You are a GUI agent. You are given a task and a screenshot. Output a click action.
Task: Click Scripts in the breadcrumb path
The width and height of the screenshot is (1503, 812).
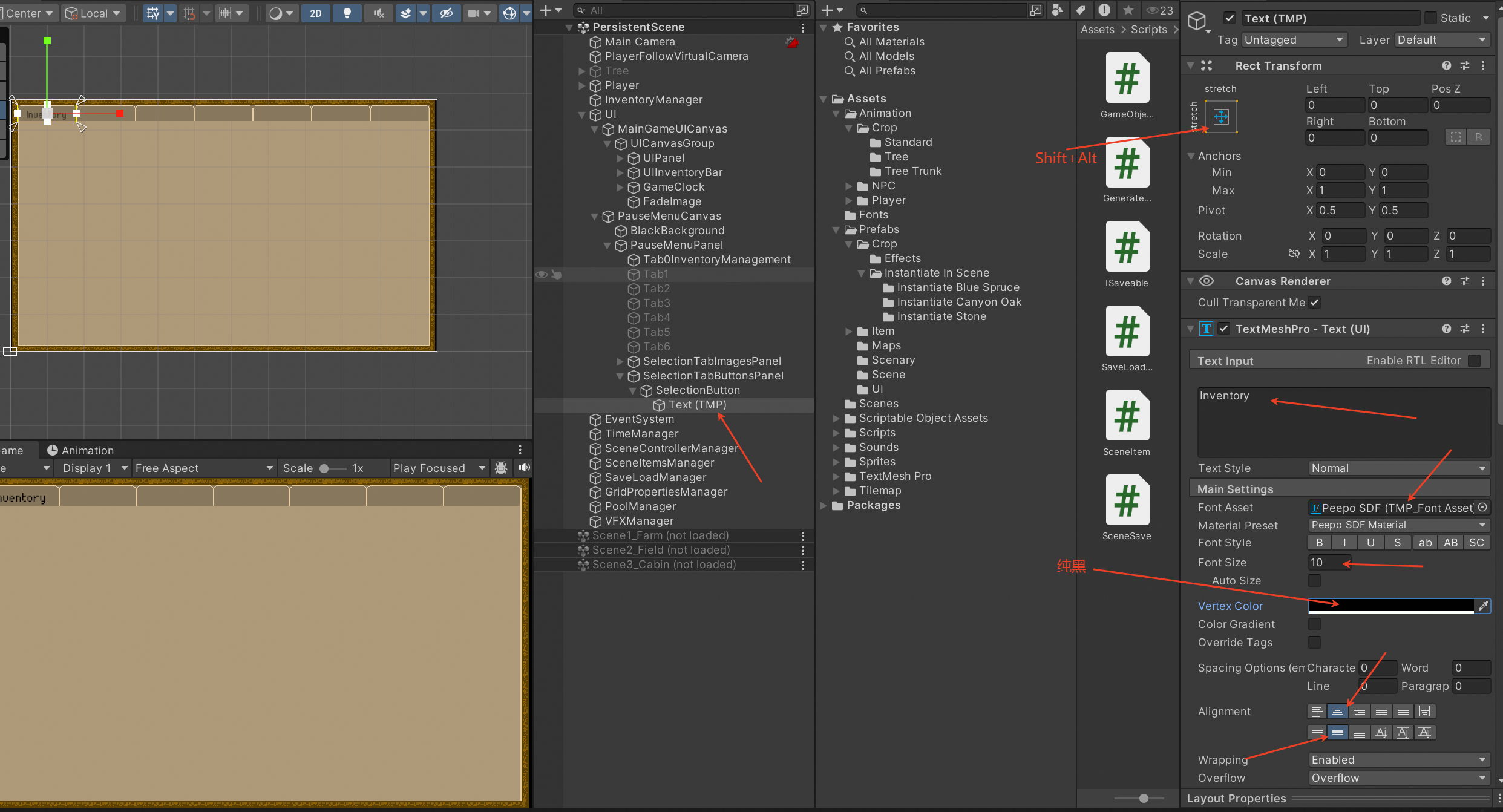pyautogui.click(x=1148, y=30)
